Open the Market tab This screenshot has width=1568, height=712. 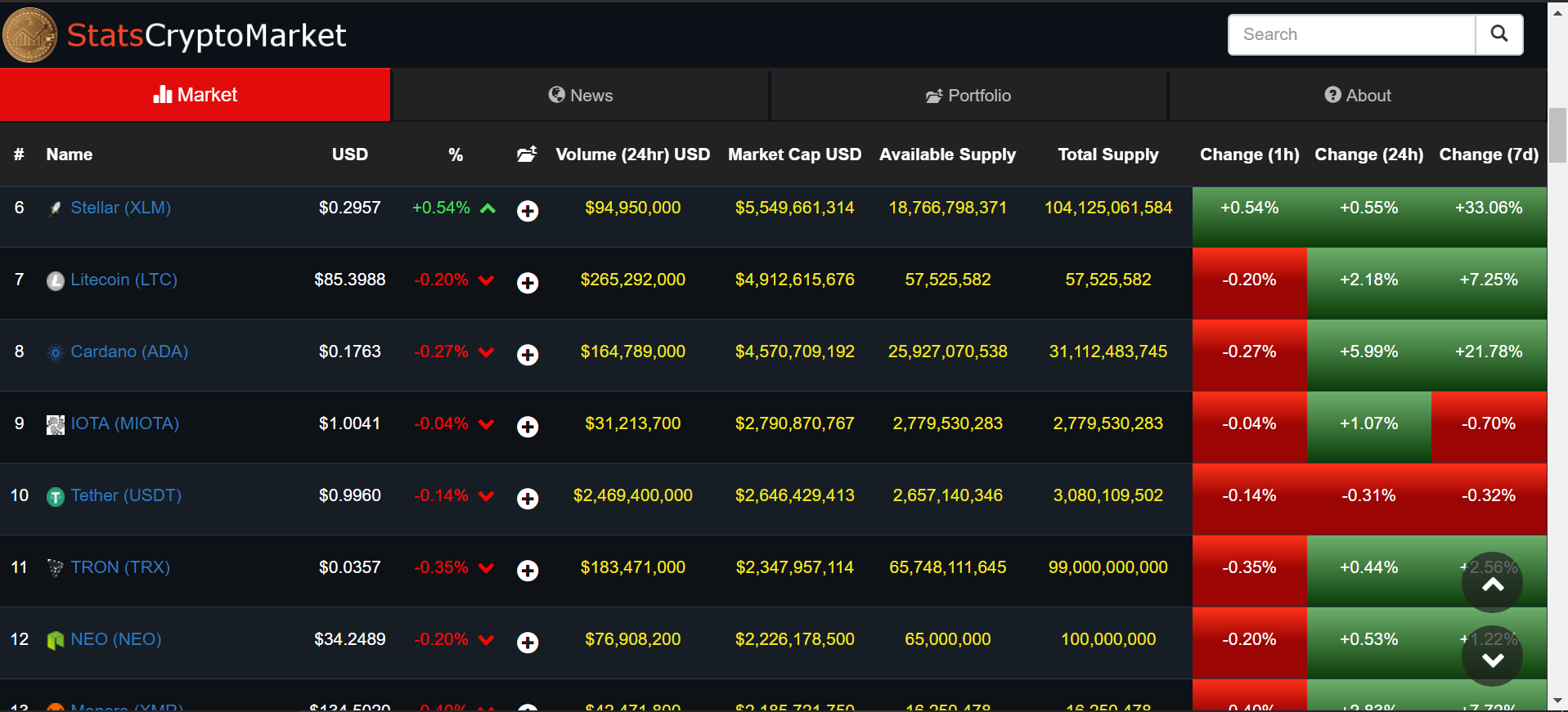pos(195,95)
